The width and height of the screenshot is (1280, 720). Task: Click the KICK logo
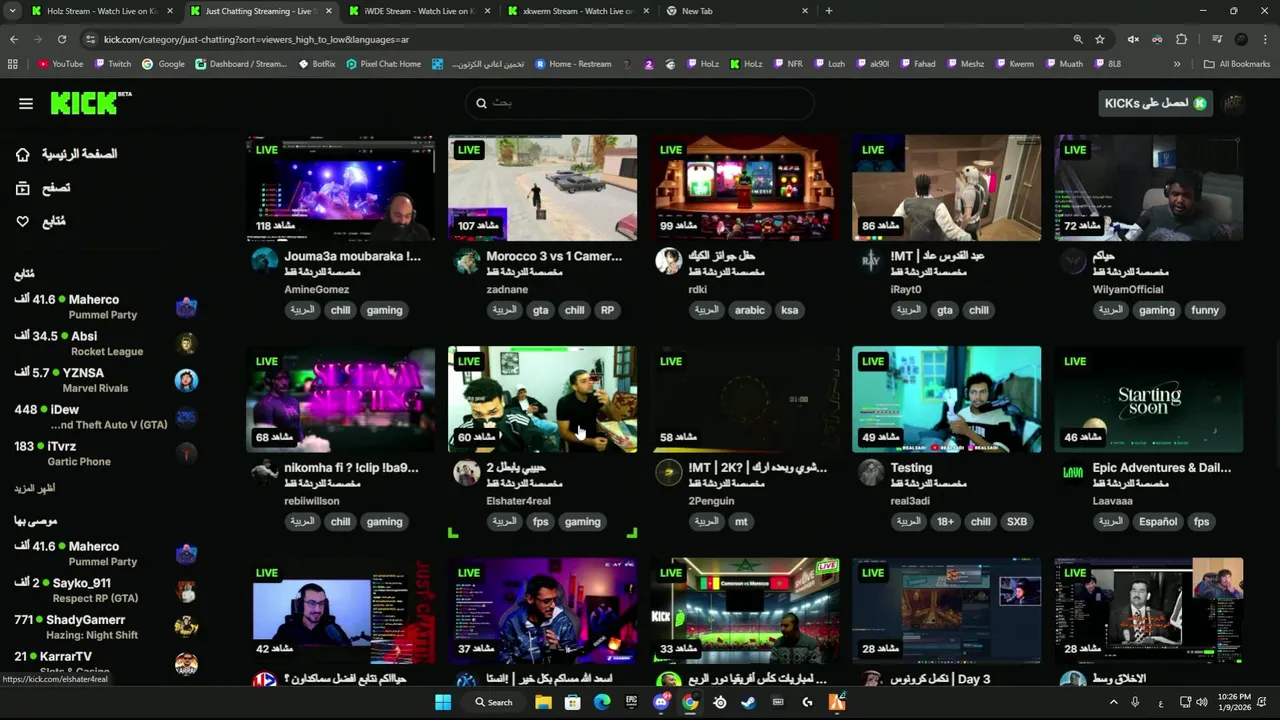tap(90, 103)
